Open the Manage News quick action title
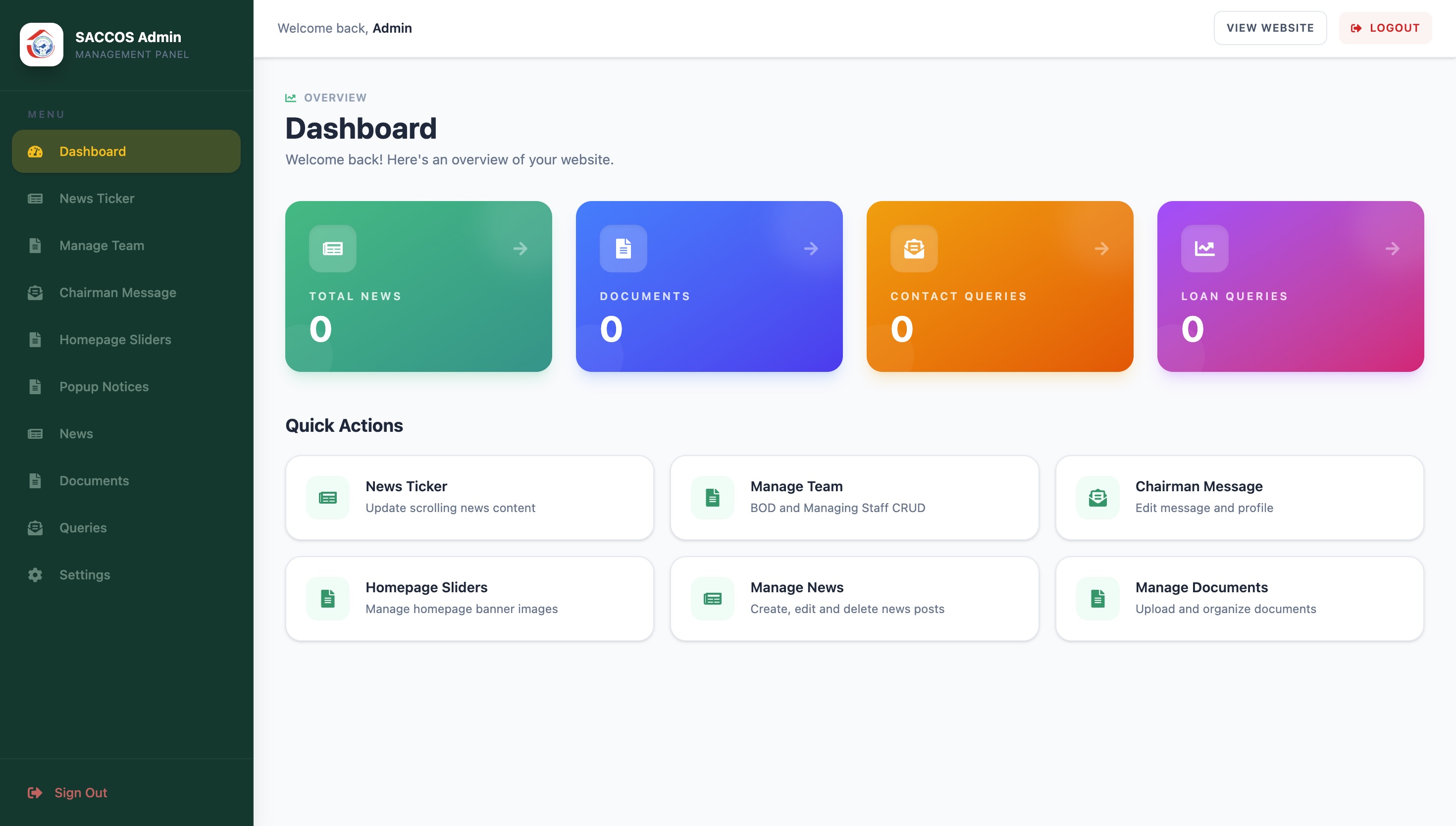This screenshot has width=1456, height=826. (797, 587)
